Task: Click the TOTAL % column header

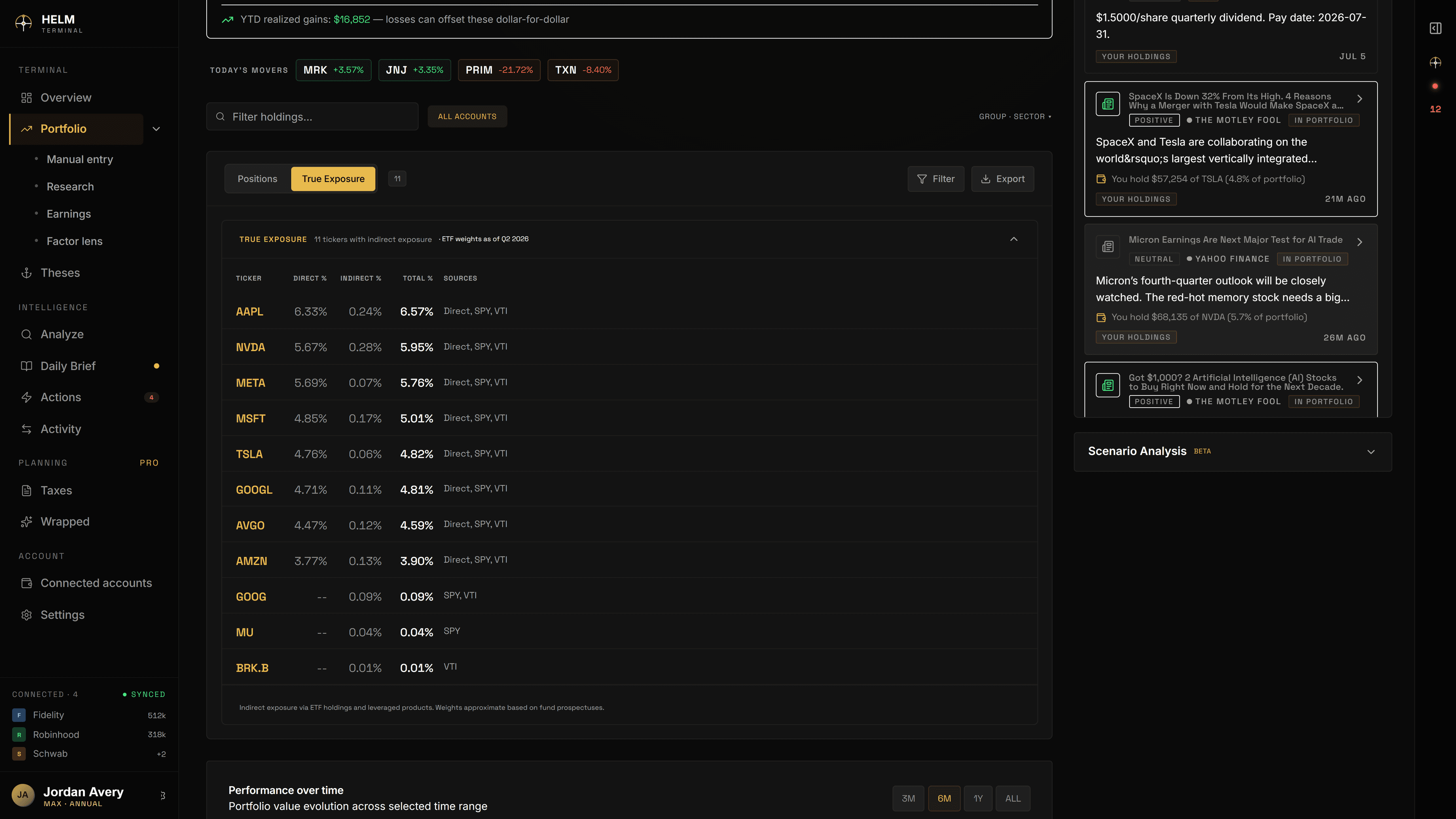Action: tap(418, 279)
